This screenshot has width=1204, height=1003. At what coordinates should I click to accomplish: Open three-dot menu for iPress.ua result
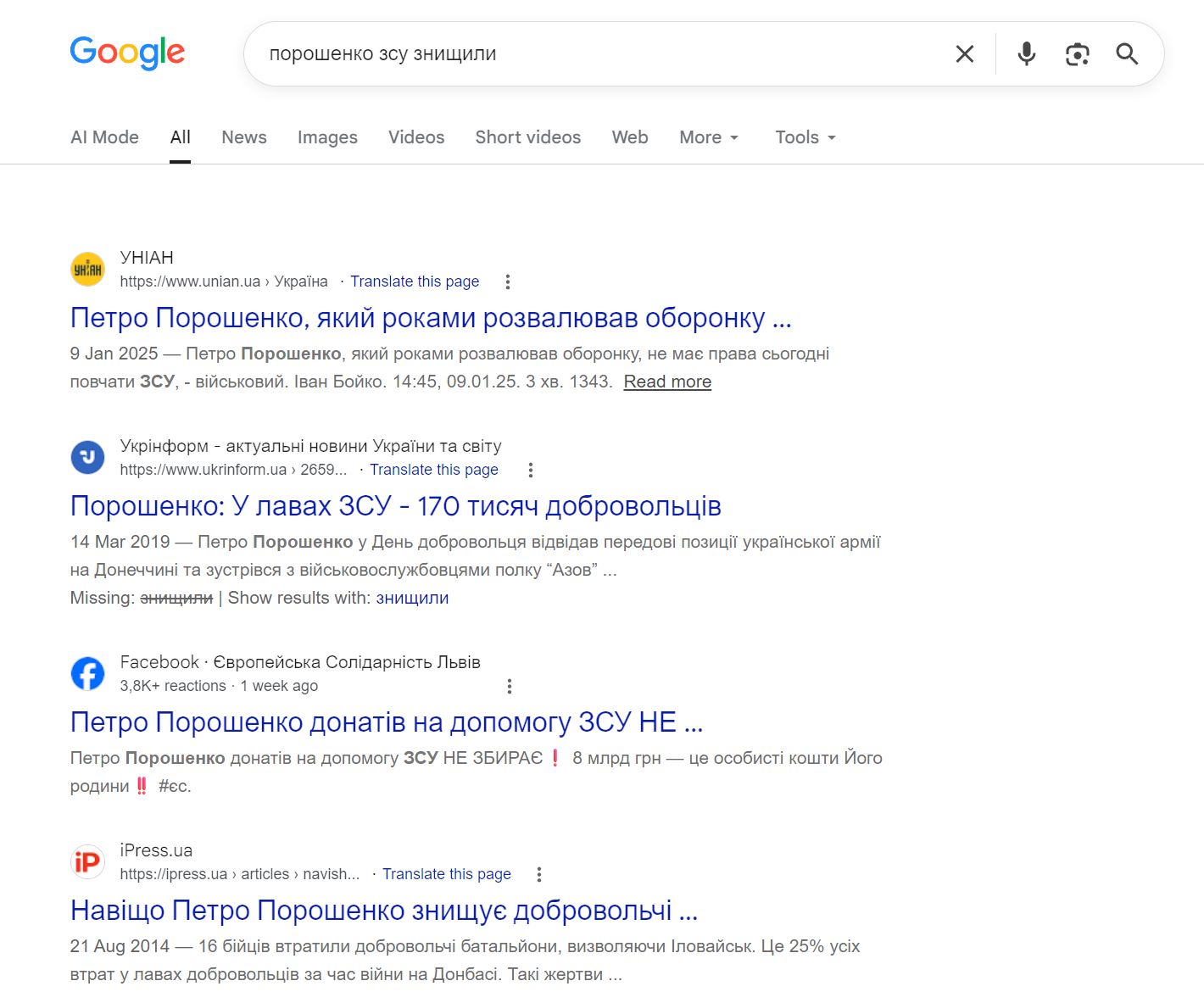tap(539, 874)
